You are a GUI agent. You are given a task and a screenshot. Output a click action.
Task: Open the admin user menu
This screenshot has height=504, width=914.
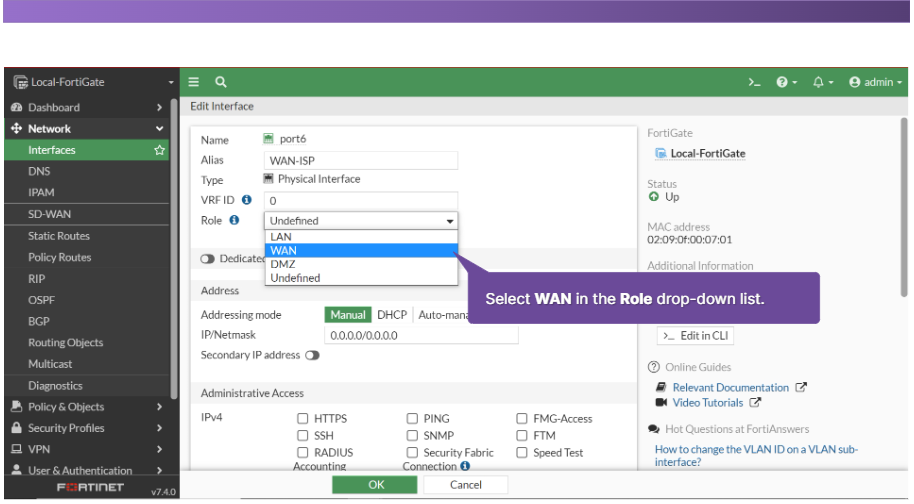point(876,82)
